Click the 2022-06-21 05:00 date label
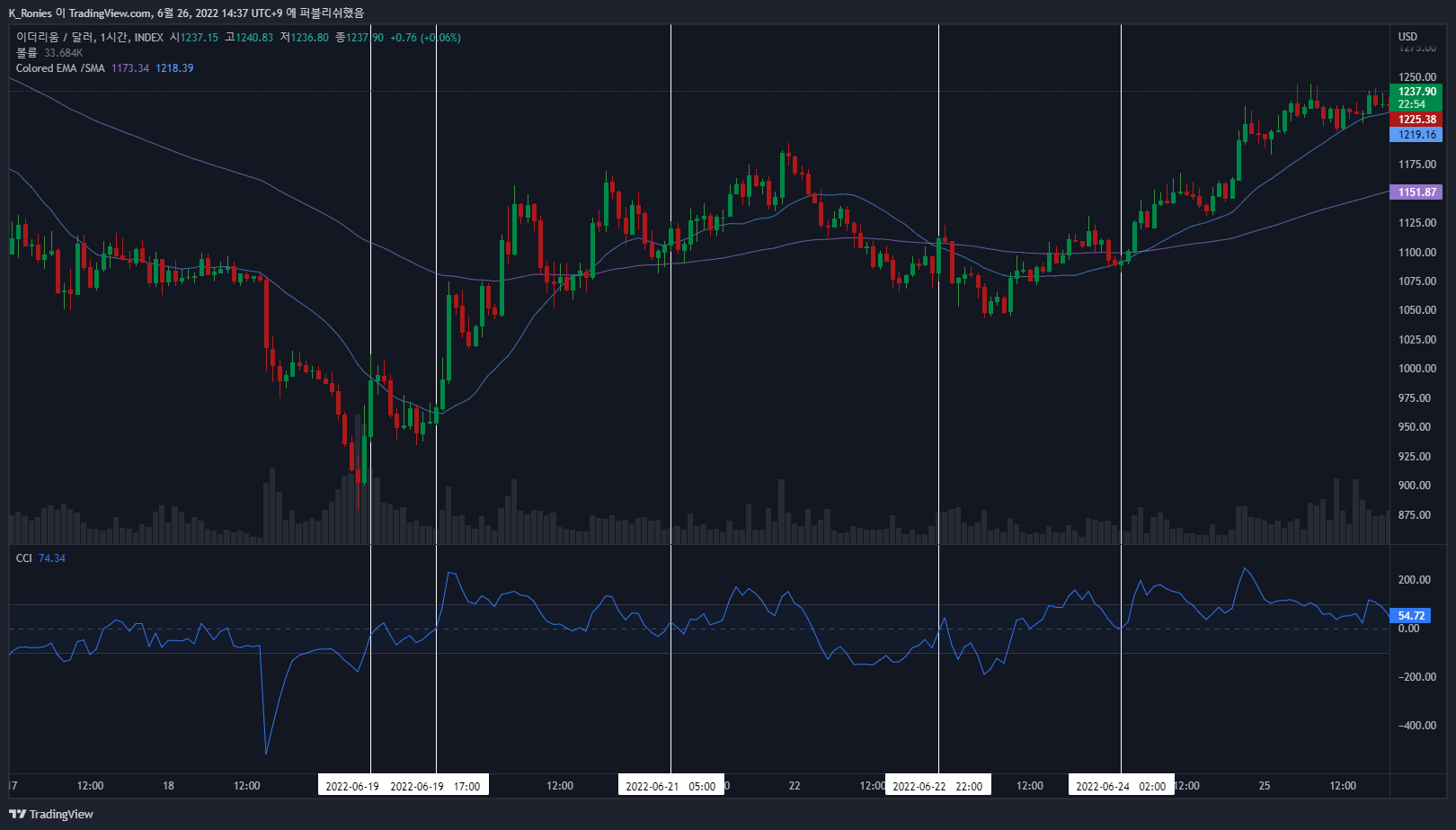Image resolution: width=1456 pixels, height=830 pixels. [x=670, y=786]
